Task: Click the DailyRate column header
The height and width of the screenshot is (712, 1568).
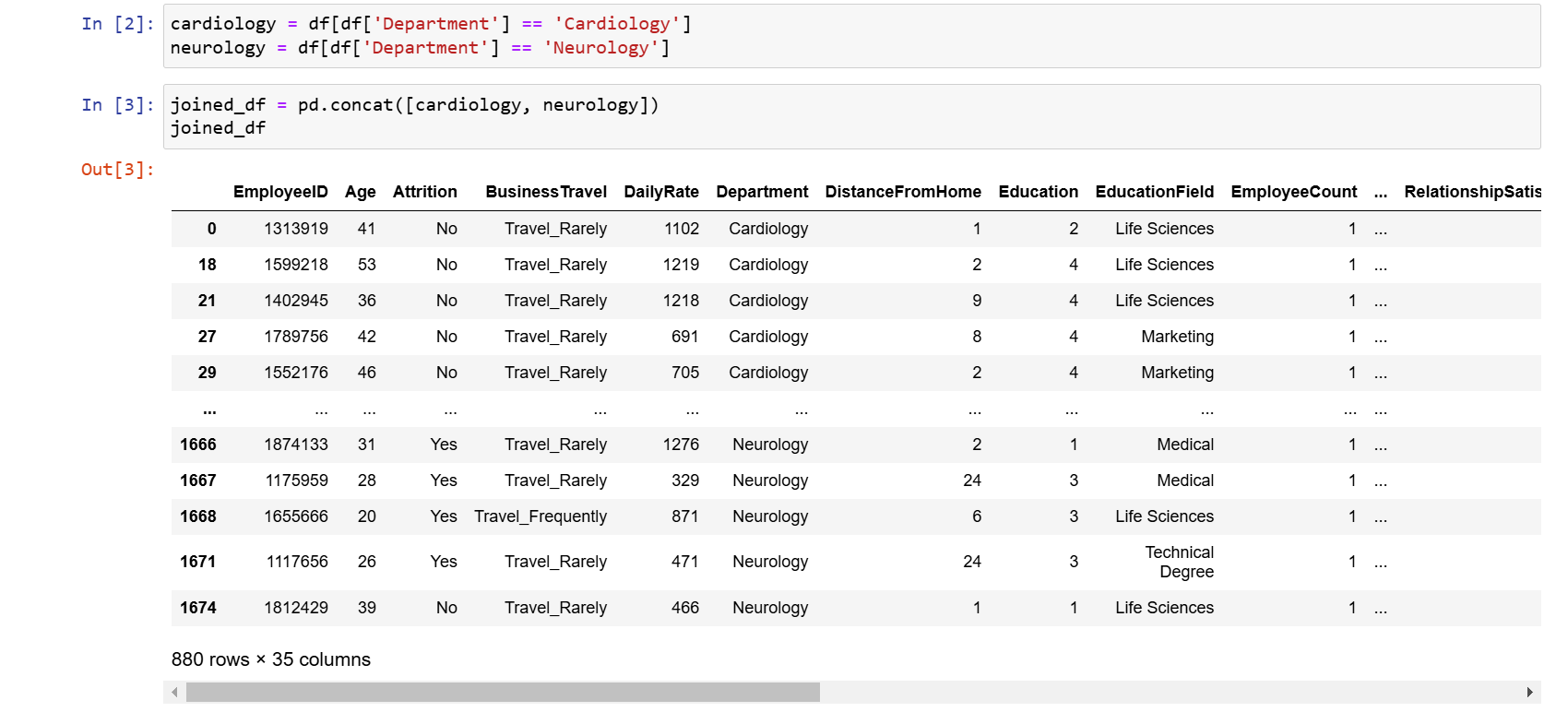Action: (x=661, y=192)
